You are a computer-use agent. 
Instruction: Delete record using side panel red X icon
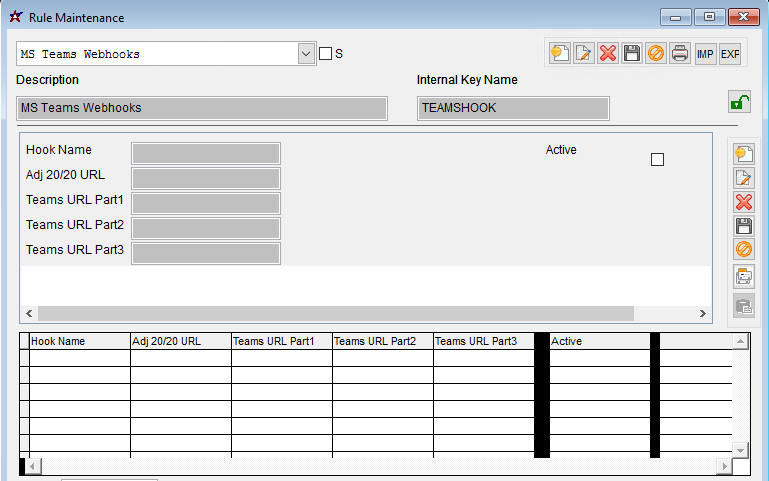point(744,202)
